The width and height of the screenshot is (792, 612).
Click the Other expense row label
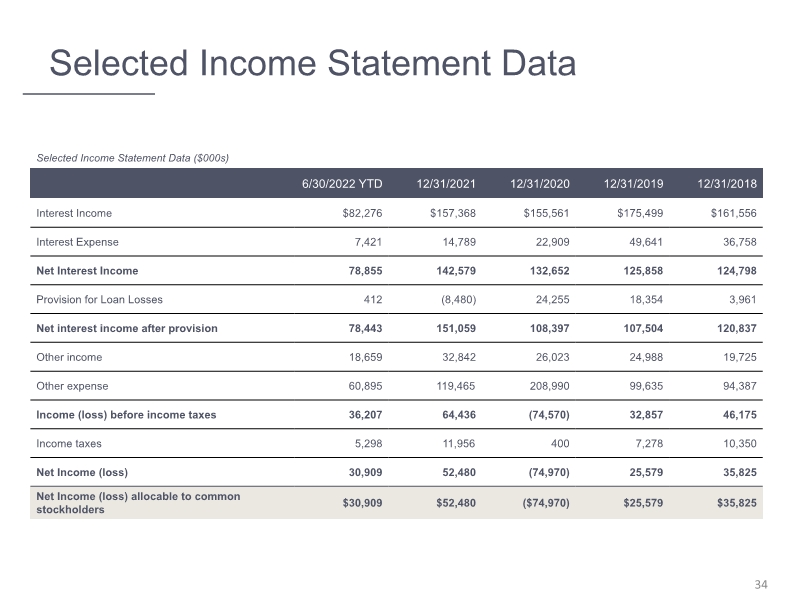pyautogui.click(x=72, y=386)
